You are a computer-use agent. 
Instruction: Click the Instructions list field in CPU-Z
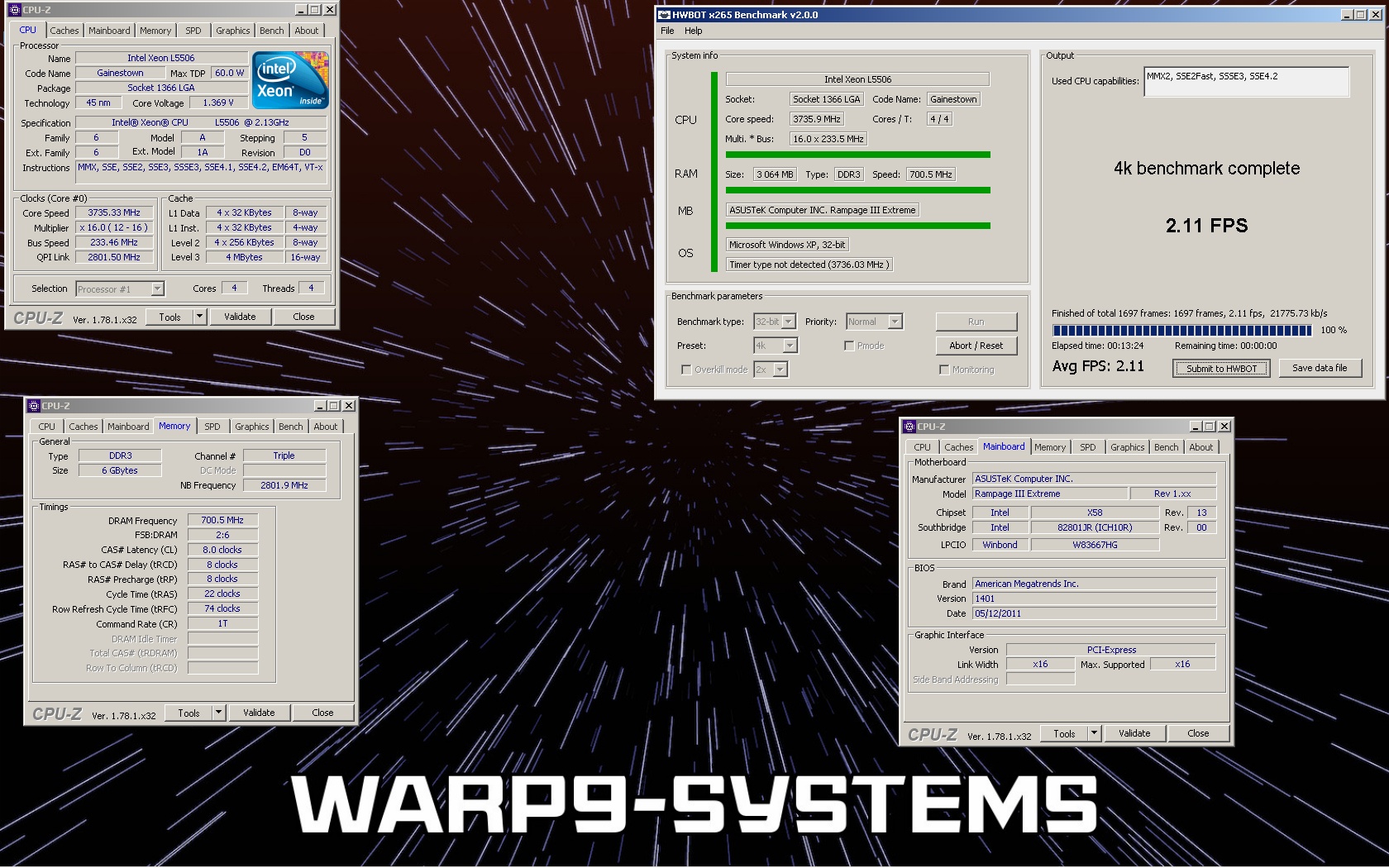(x=201, y=171)
